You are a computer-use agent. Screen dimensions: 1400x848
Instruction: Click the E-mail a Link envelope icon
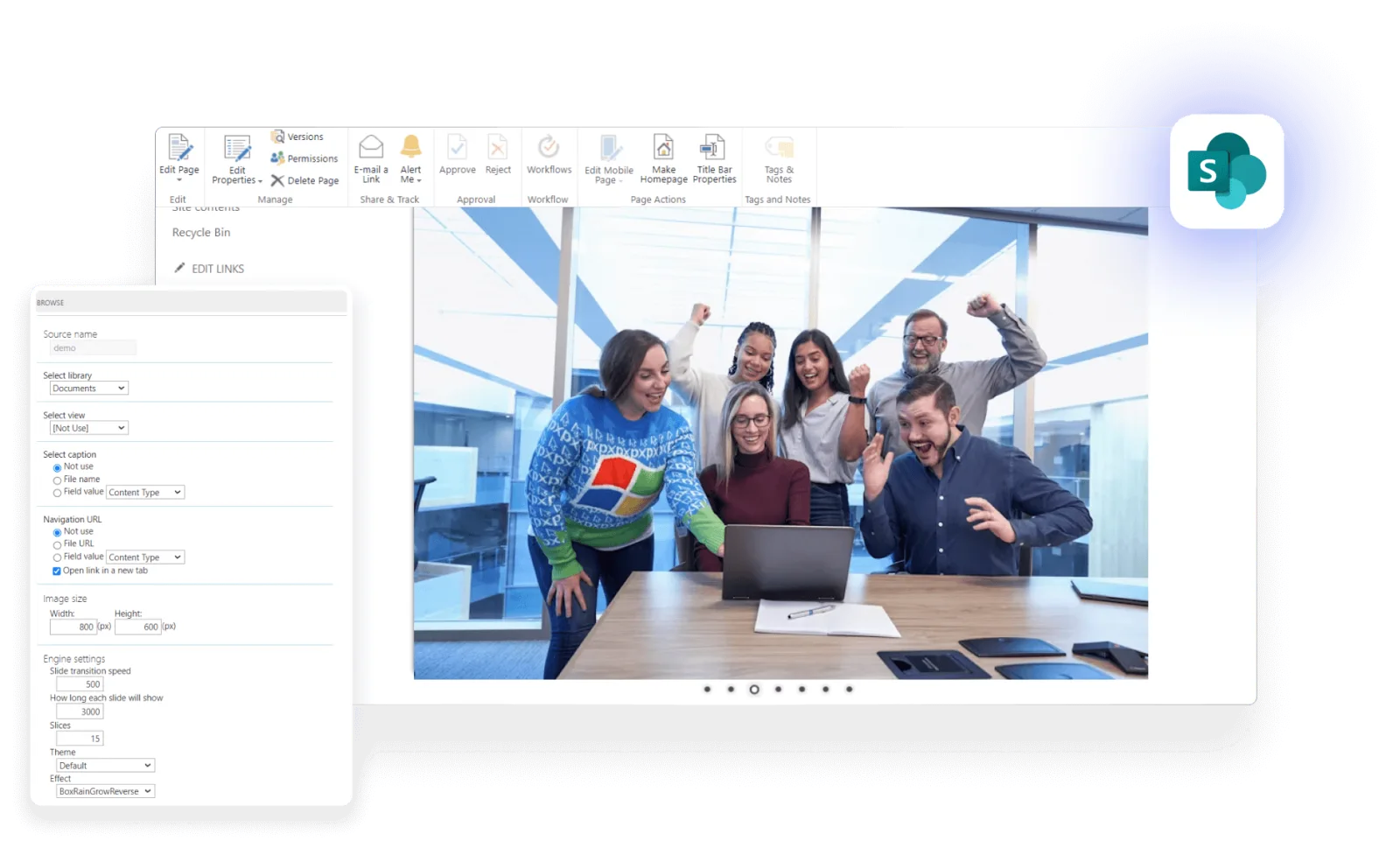(371, 147)
